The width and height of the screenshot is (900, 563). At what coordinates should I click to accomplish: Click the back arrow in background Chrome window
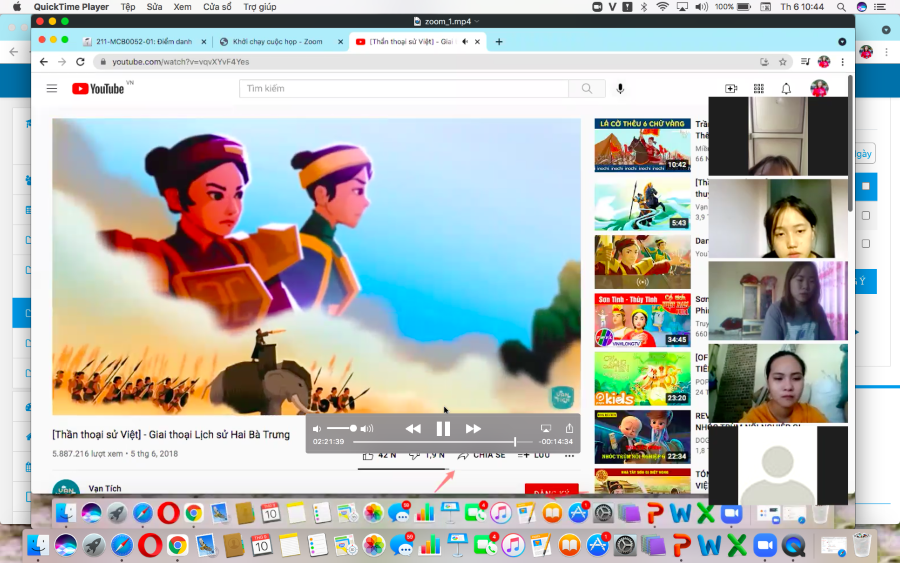coord(14,52)
